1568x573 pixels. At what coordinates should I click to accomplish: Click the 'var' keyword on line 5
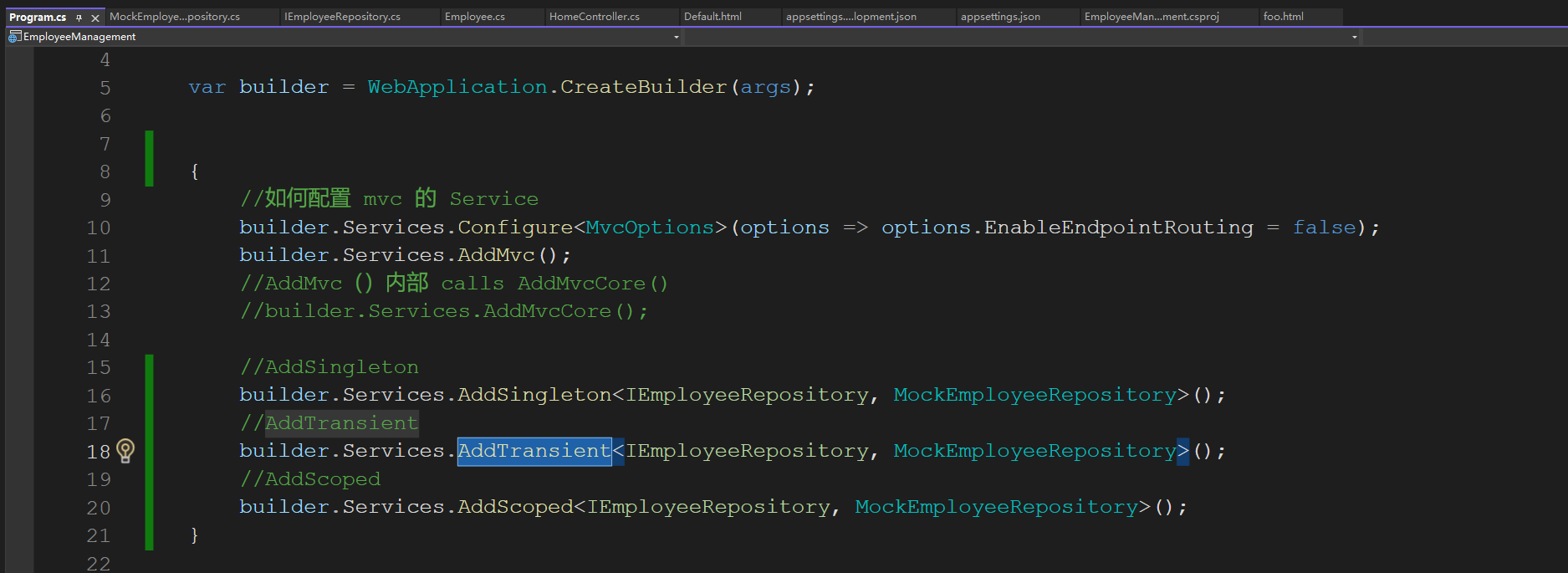click(207, 87)
